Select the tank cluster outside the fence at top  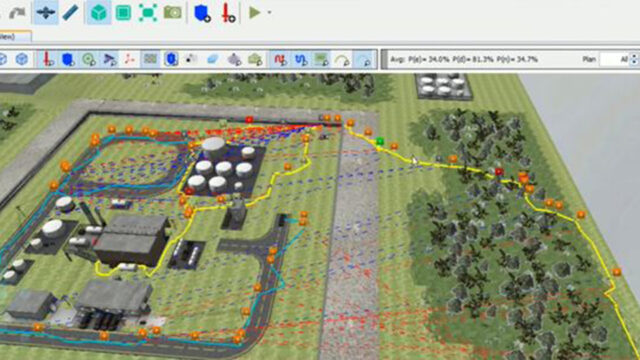[443, 85]
